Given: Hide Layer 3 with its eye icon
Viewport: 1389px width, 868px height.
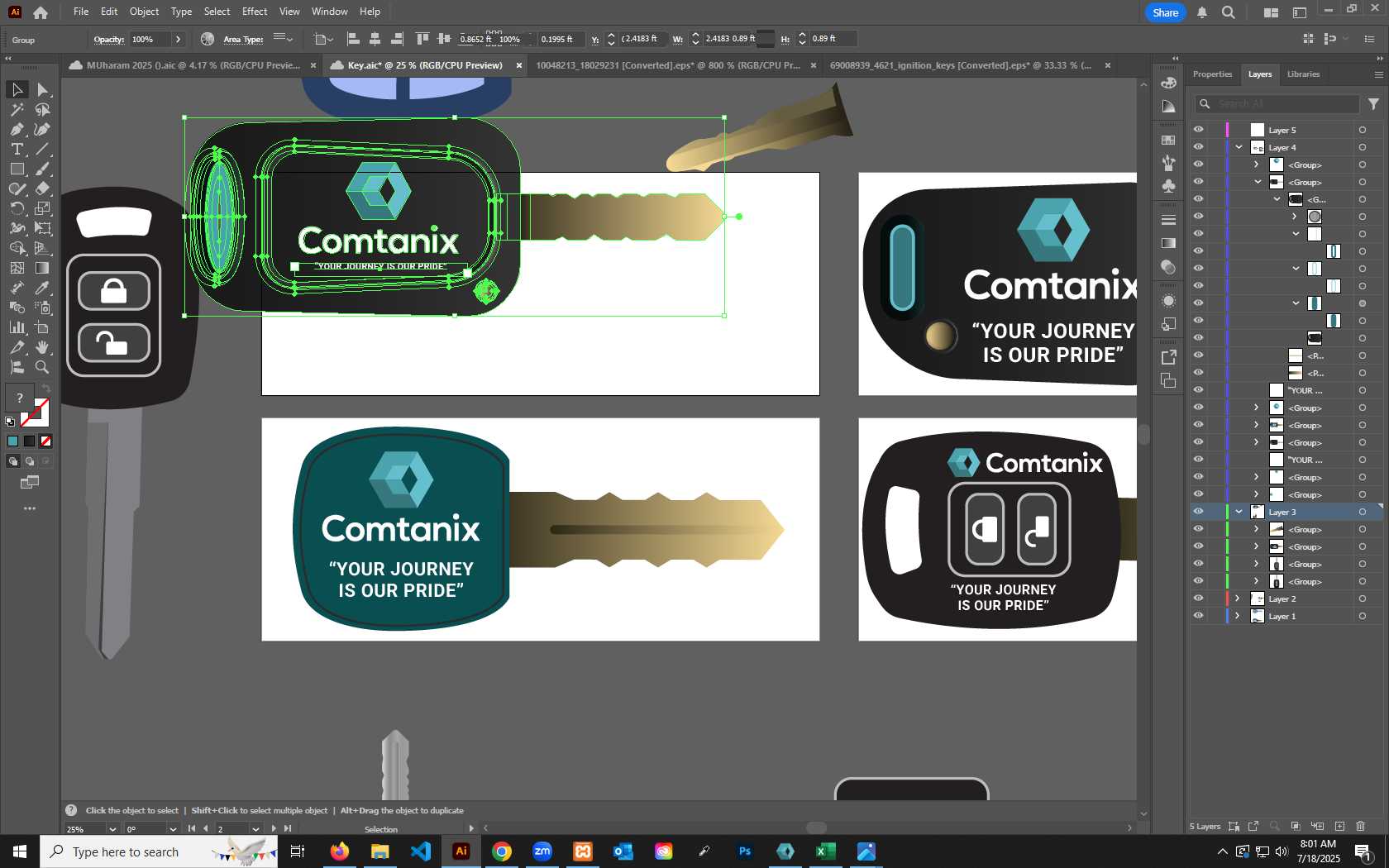Looking at the screenshot, I should coord(1198,512).
